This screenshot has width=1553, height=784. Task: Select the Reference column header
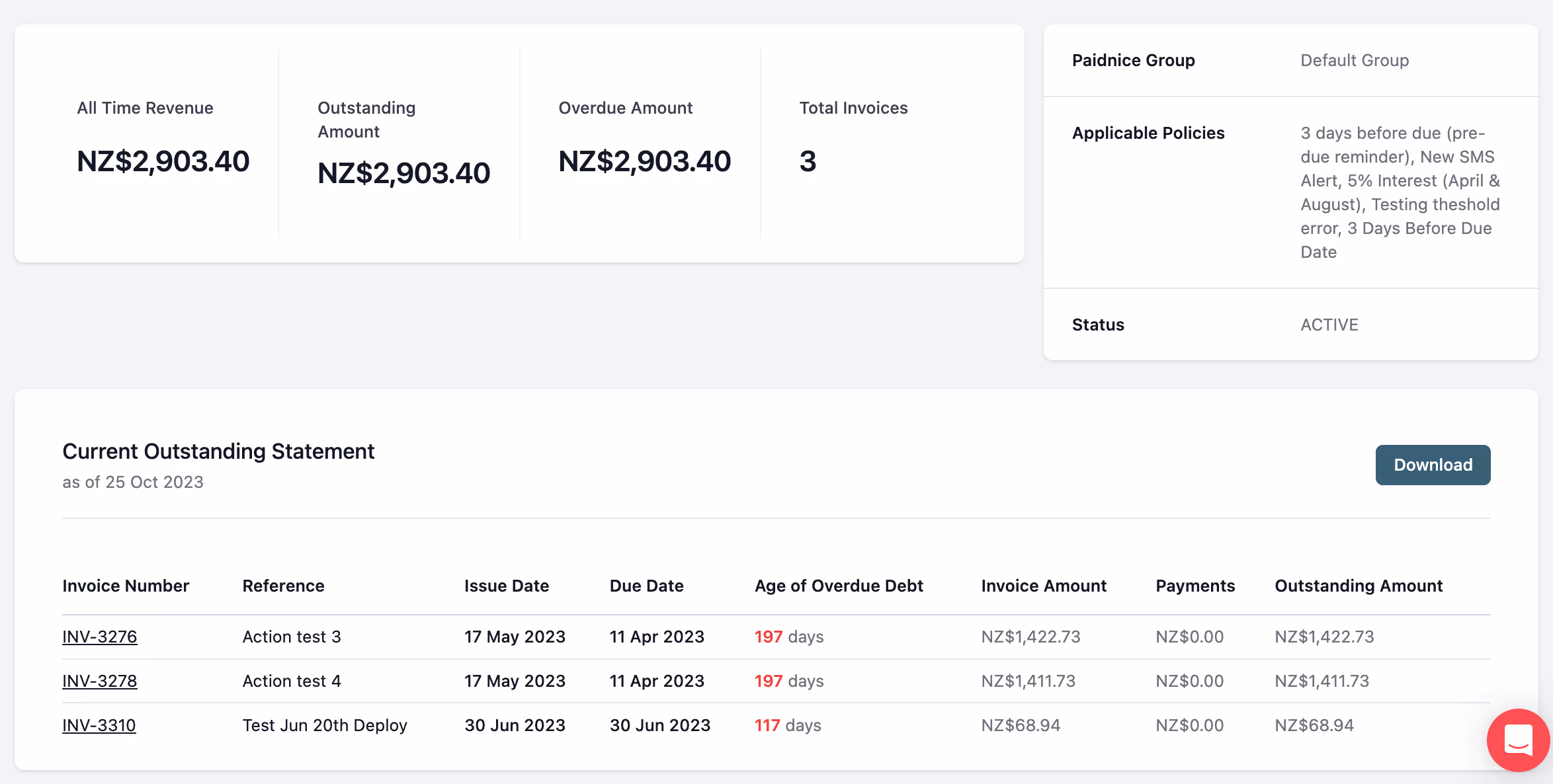[x=283, y=586]
